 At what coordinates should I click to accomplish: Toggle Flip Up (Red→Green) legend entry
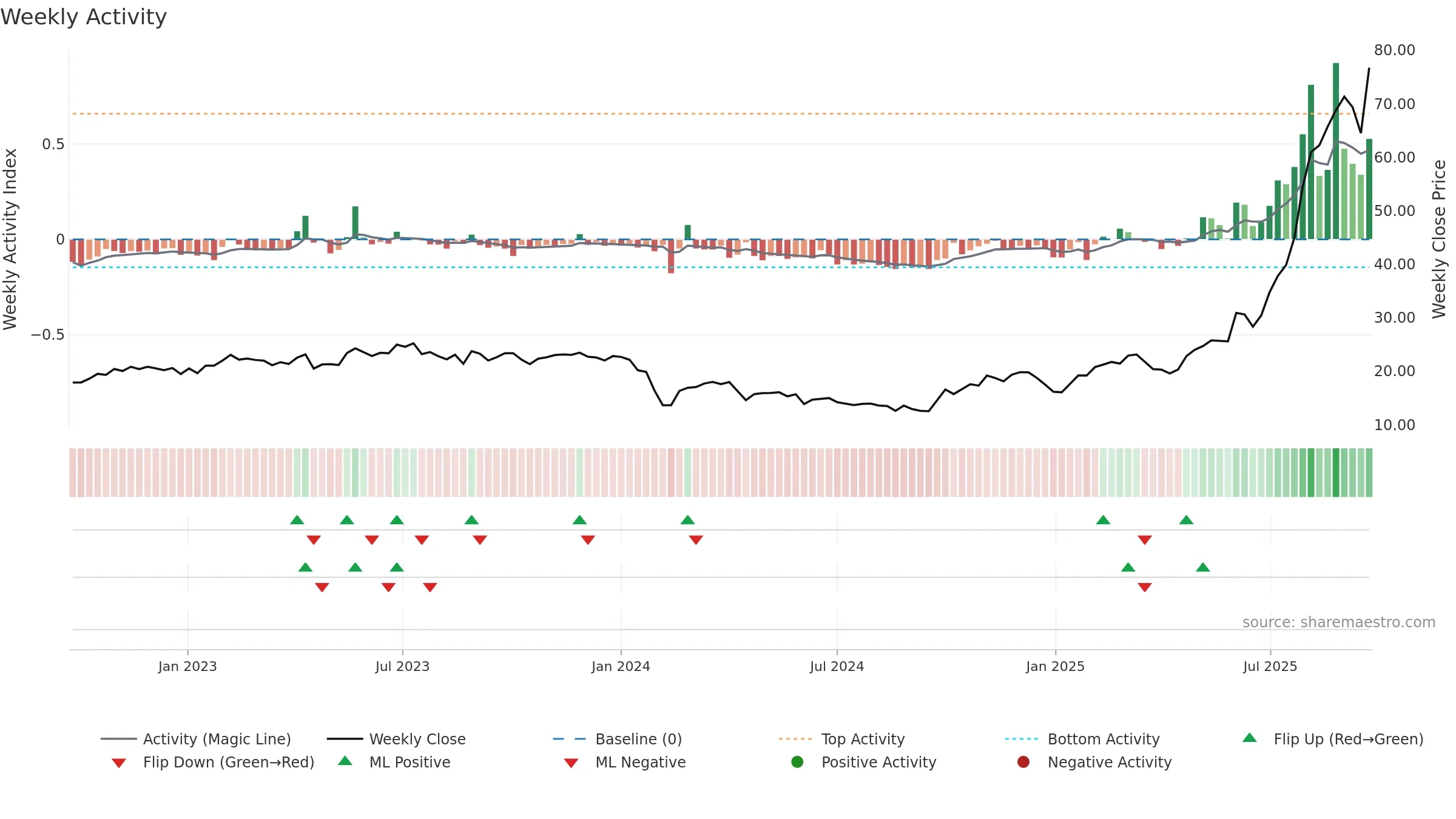(x=1333, y=739)
